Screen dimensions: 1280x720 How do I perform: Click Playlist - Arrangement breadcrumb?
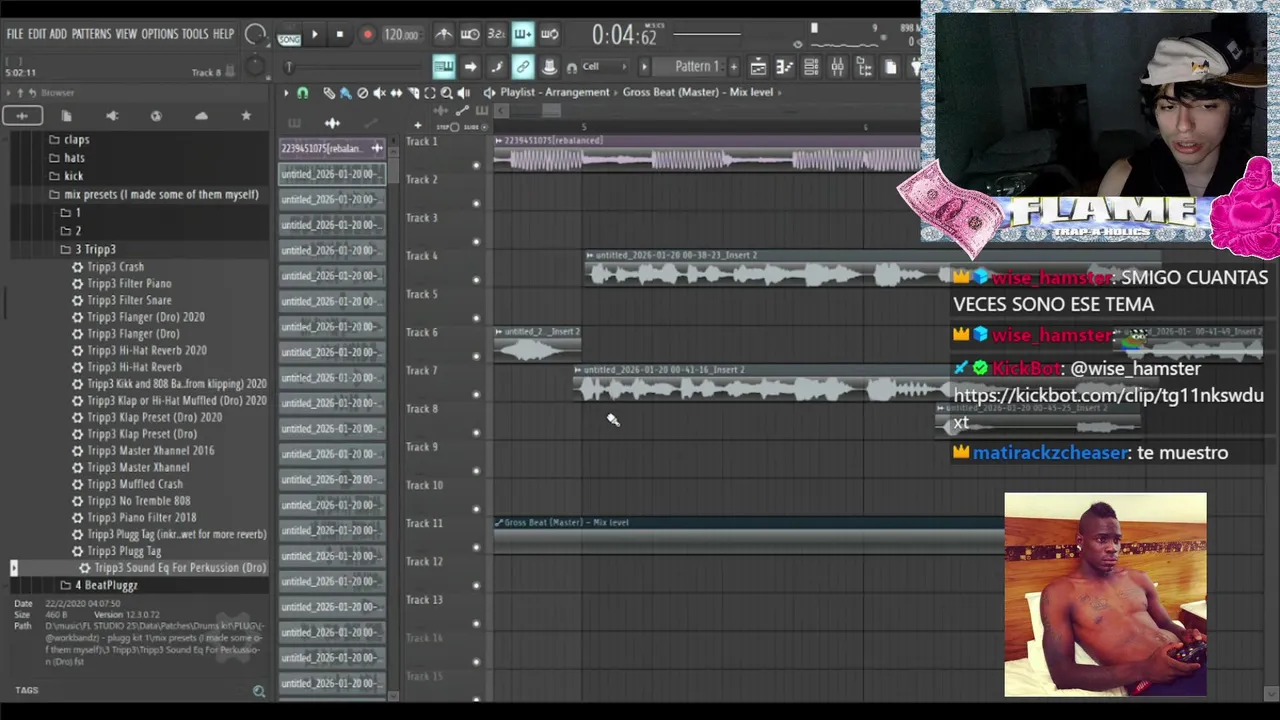(555, 92)
